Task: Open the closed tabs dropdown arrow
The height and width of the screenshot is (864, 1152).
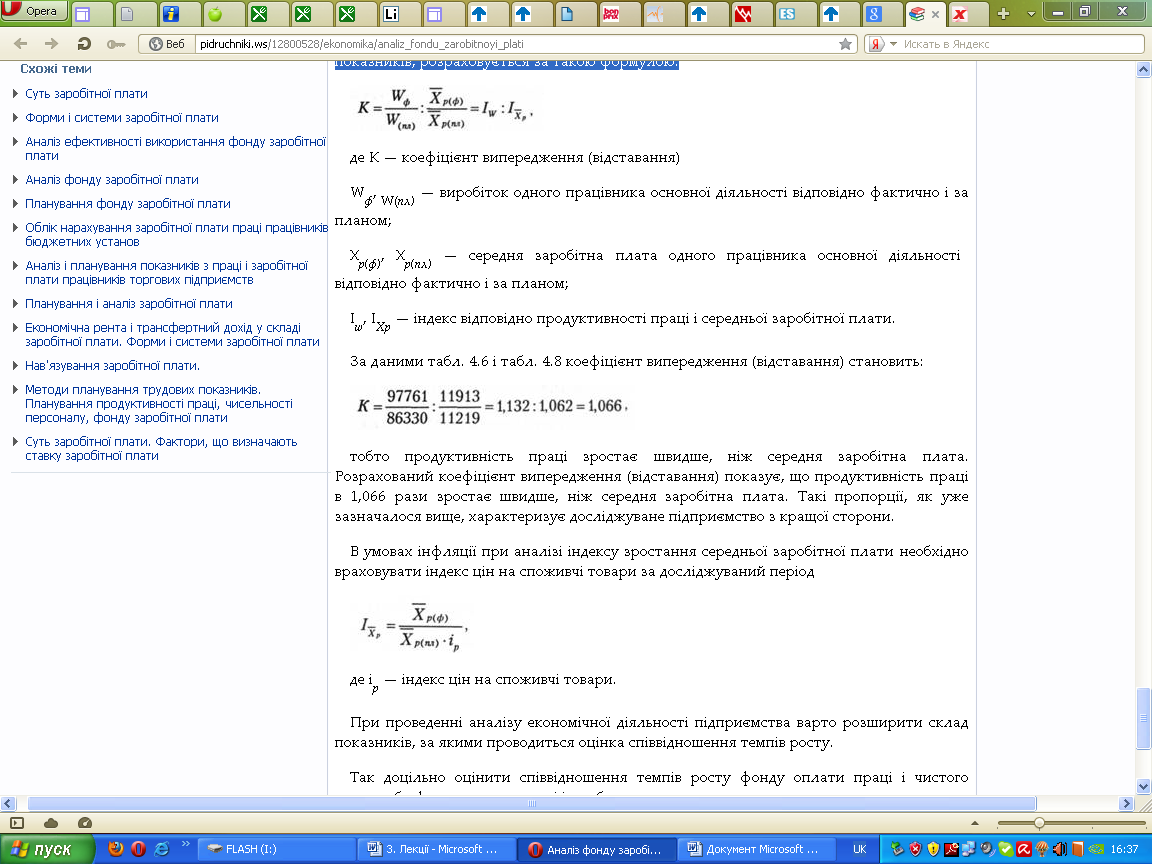Action: click(1031, 14)
